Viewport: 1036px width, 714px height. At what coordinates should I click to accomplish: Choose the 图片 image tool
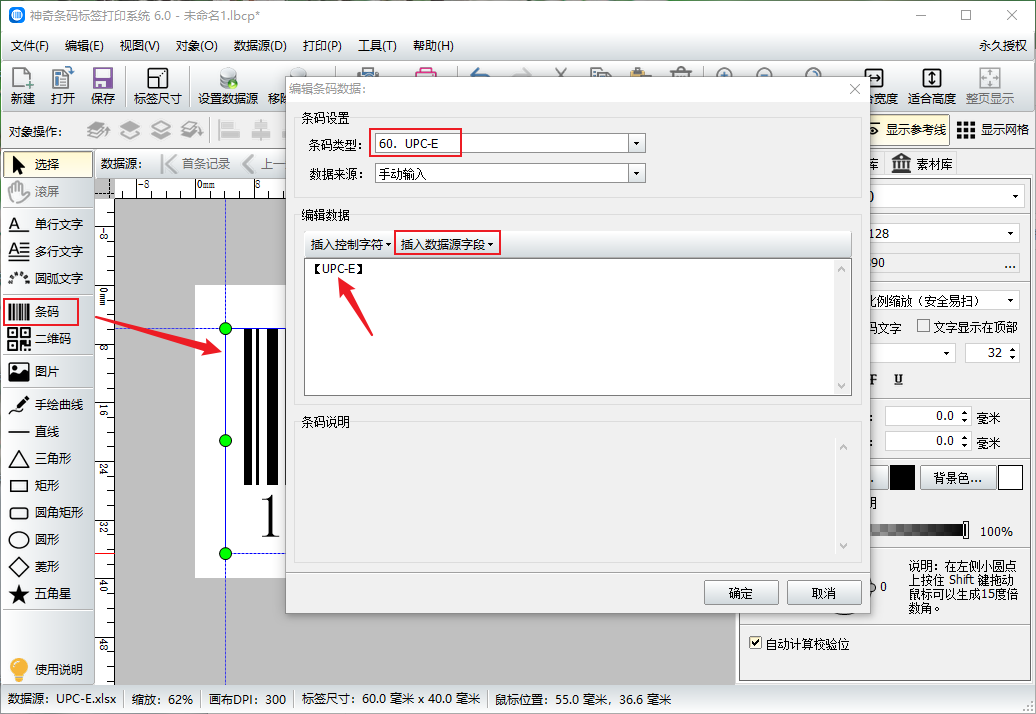(x=47, y=371)
